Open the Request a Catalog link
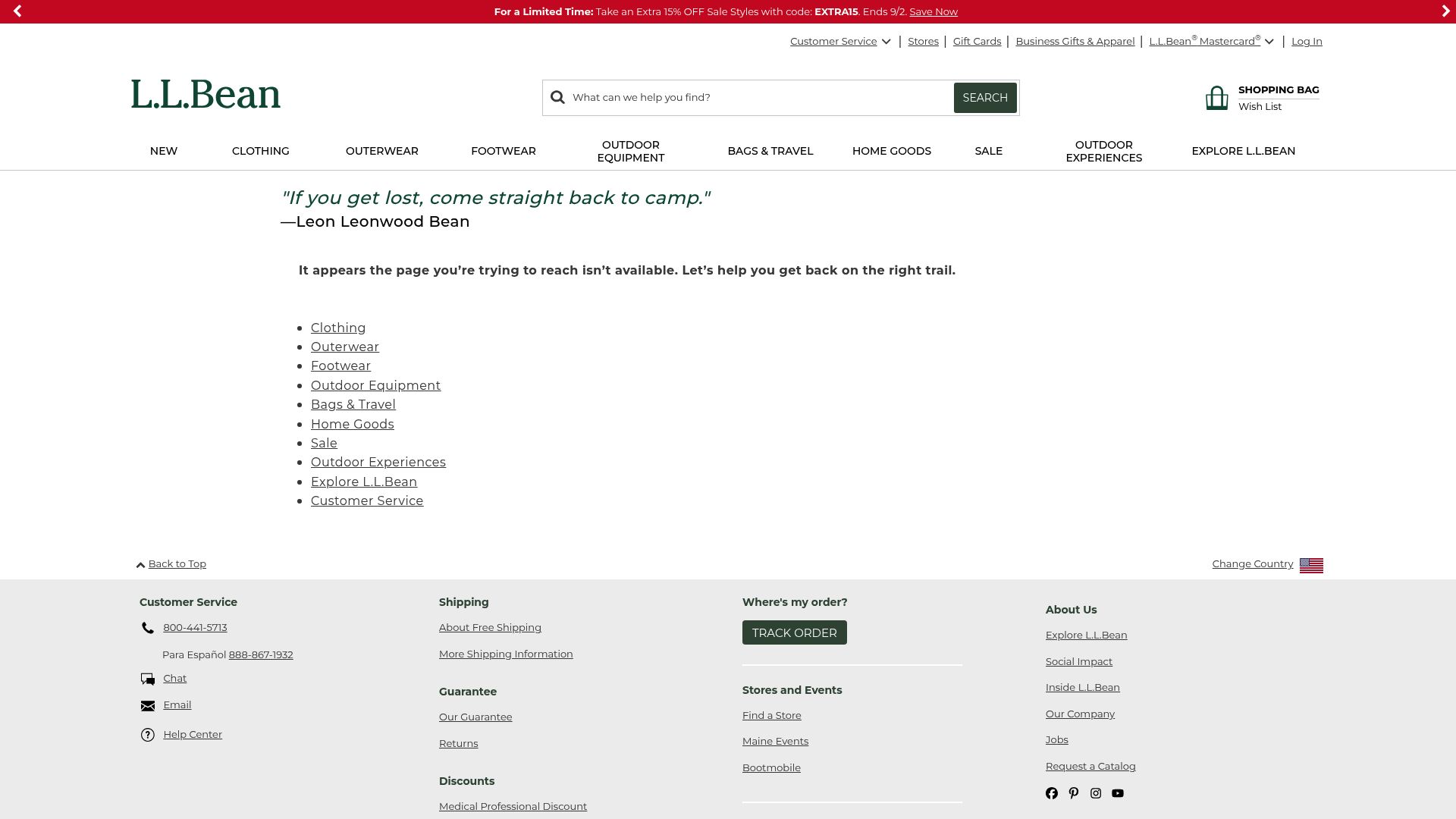The height and width of the screenshot is (819, 1456). pyautogui.click(x=1090, y=767)
